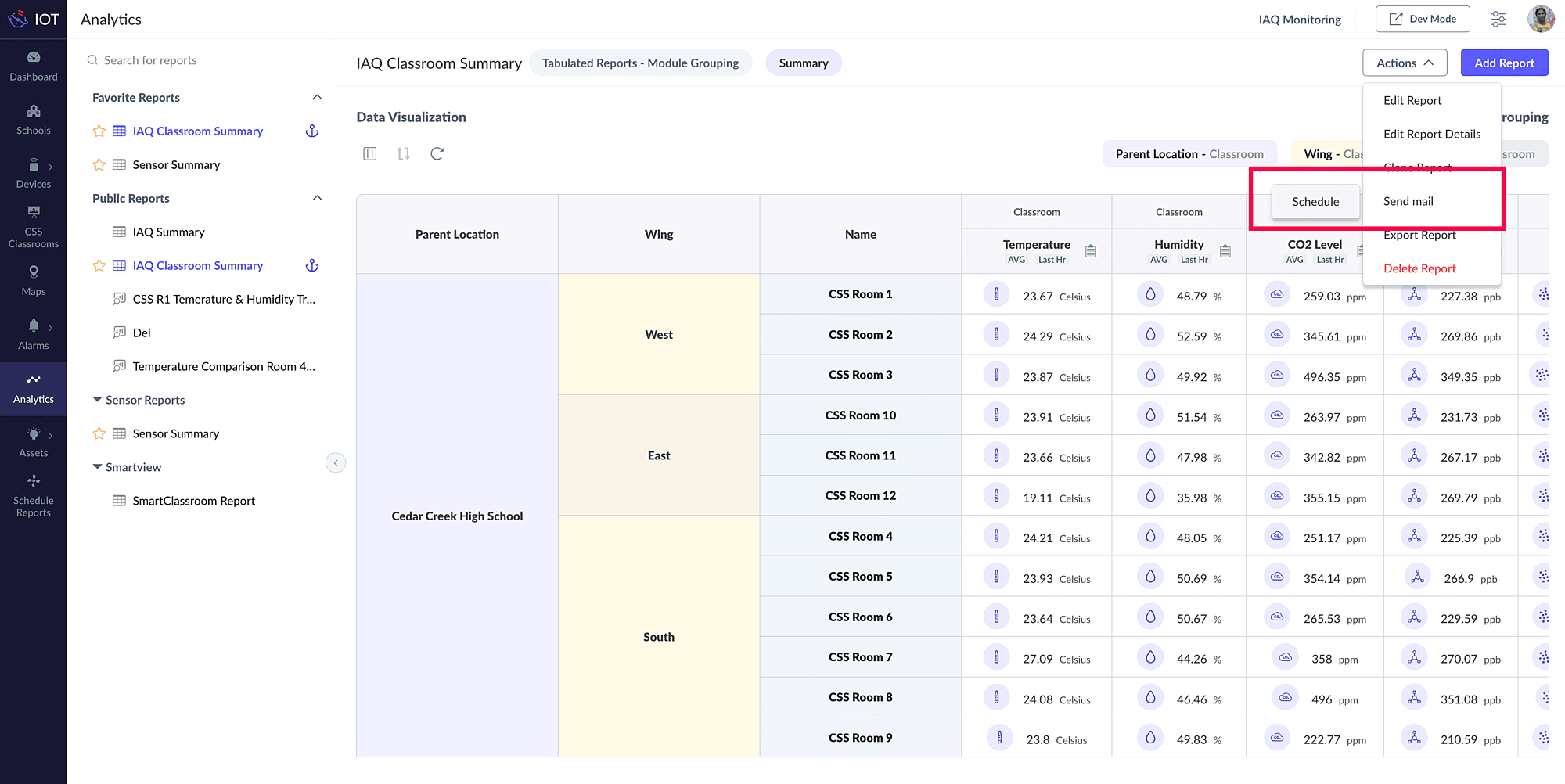Click the Dev Mode button
Image resolution: width=1565 pixels, height=784 pixels.
point(1423,20)
